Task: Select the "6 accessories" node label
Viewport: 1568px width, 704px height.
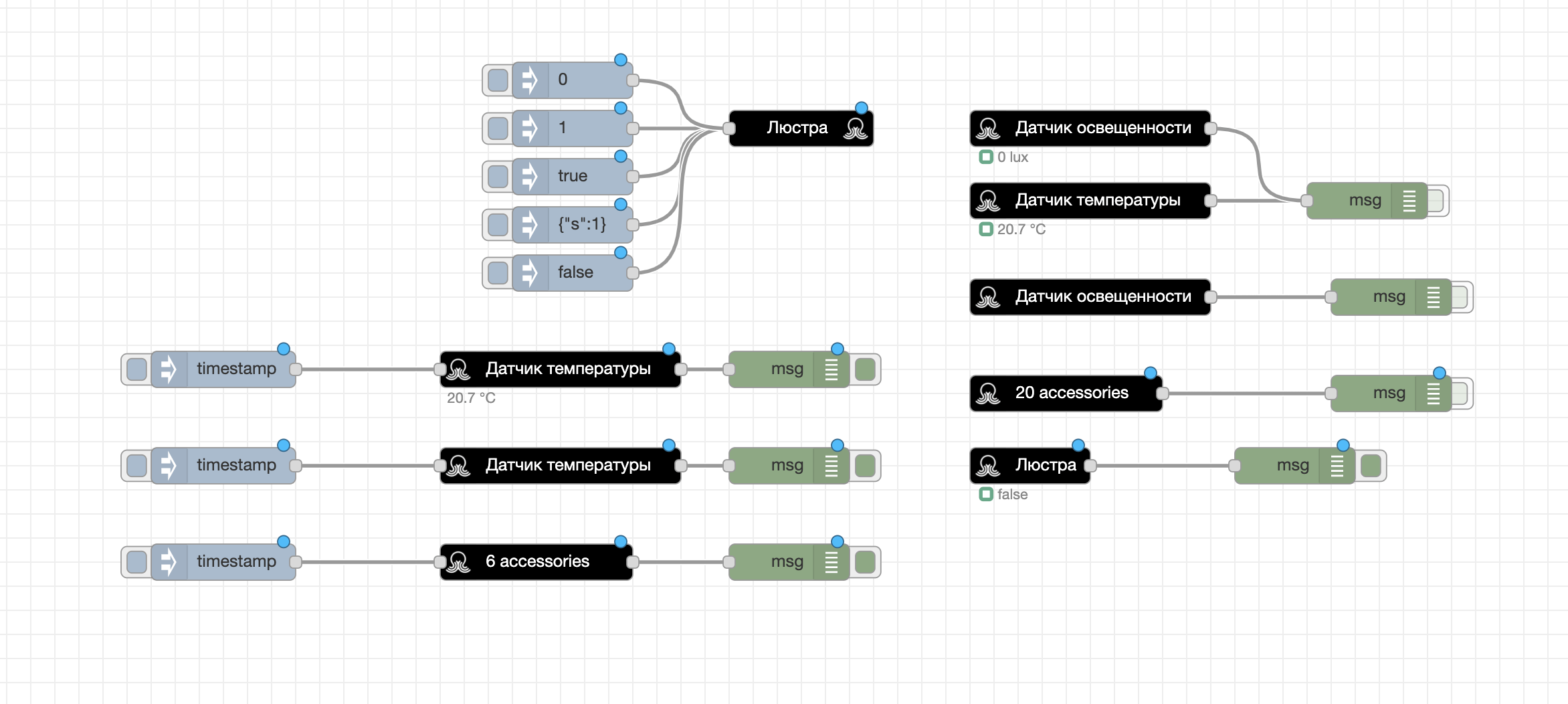Action: point(537,561)
